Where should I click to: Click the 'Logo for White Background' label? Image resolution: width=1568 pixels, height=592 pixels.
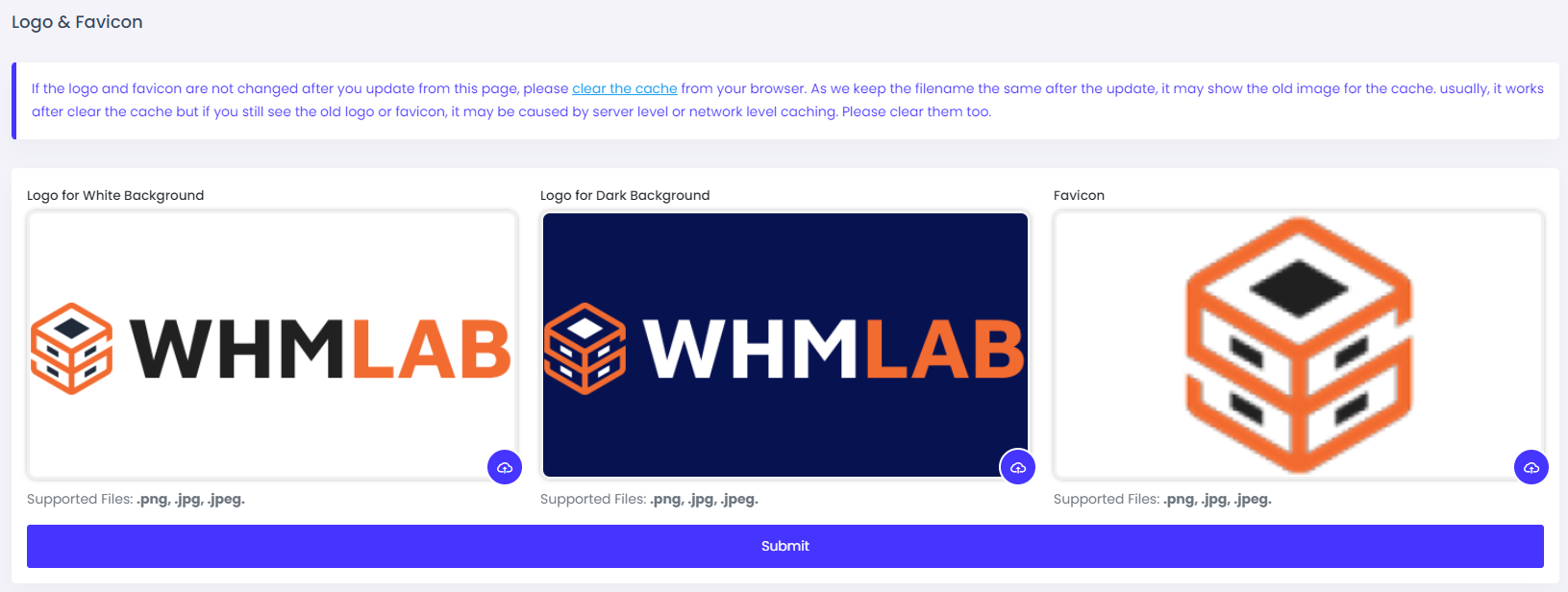pos(115,195)
